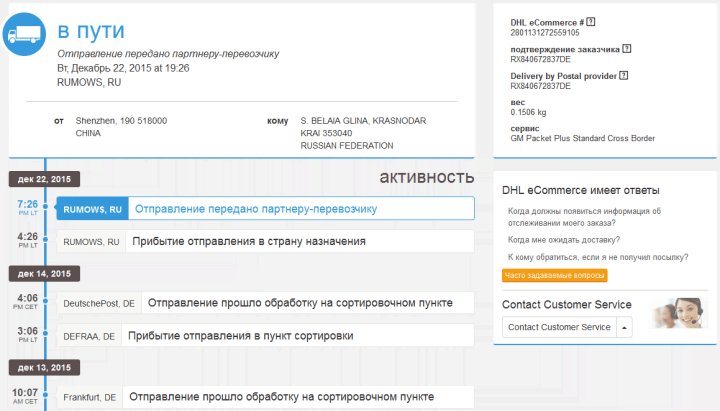Click the customer service agent photo
This screenshot has height=411, width=720.
678,313
